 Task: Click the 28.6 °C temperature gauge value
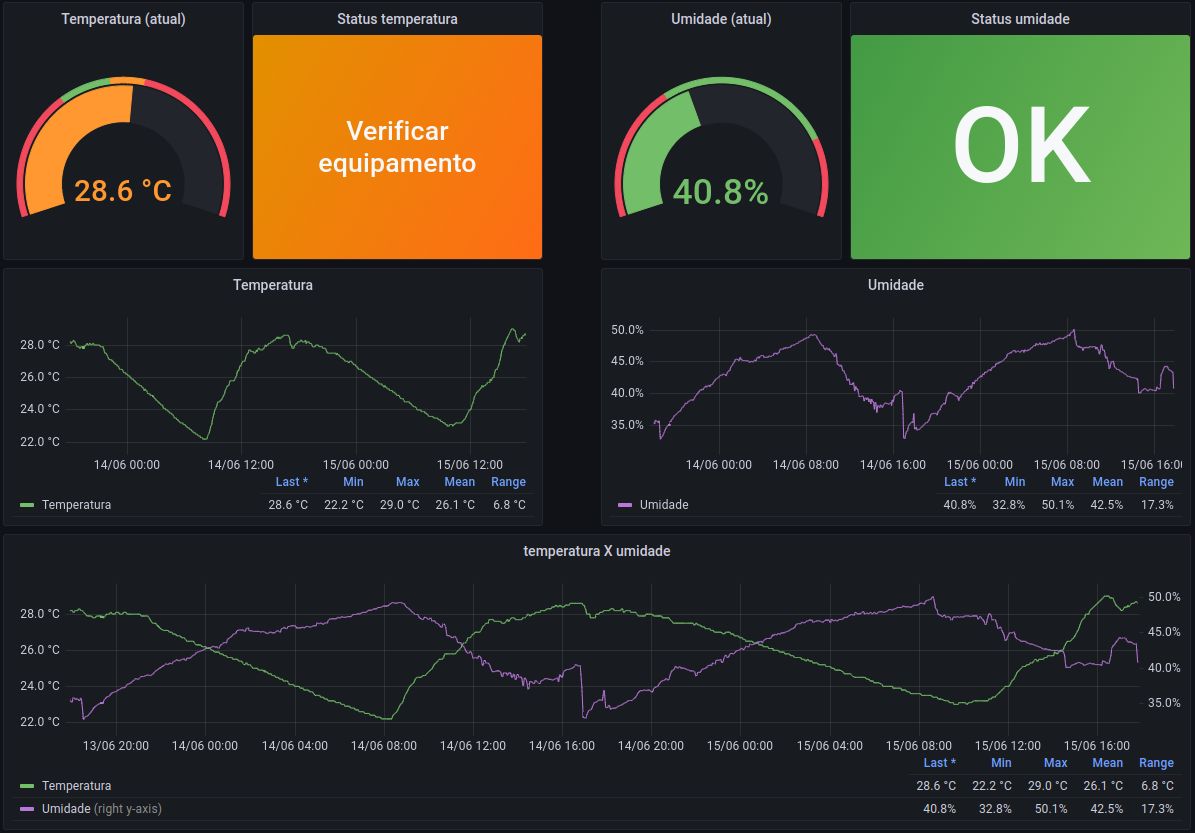(123, 190)
